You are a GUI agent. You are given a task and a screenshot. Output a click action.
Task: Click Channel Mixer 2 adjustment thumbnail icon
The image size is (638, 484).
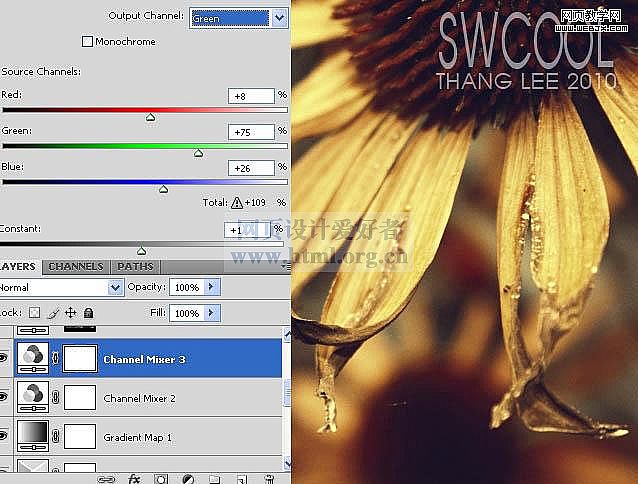pyautogui.click(x=33, y=397)
